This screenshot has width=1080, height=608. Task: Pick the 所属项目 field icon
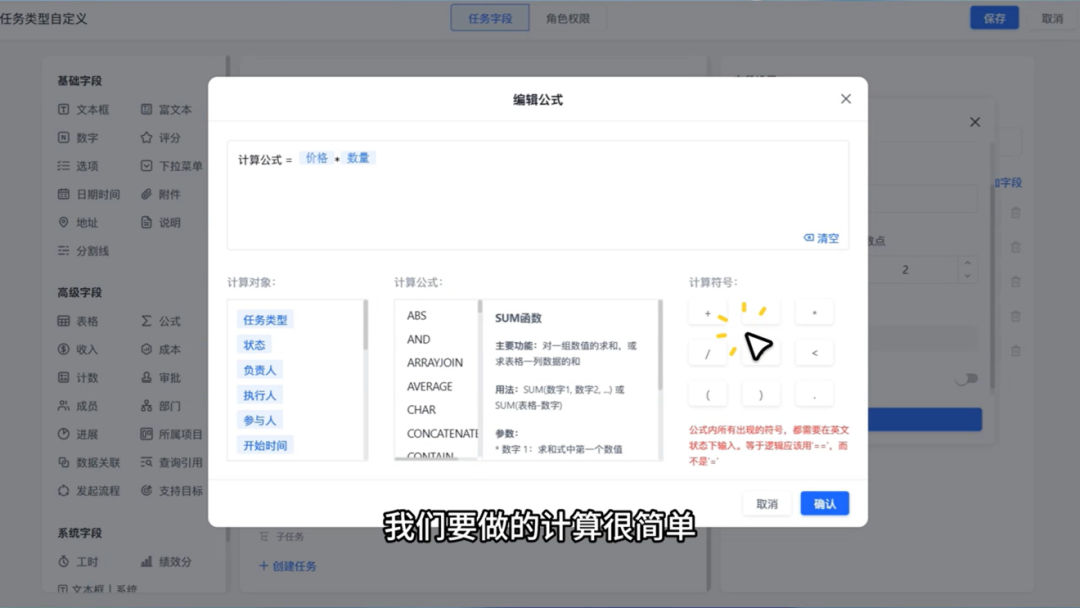pyautogui.click(x=146, y=434)
